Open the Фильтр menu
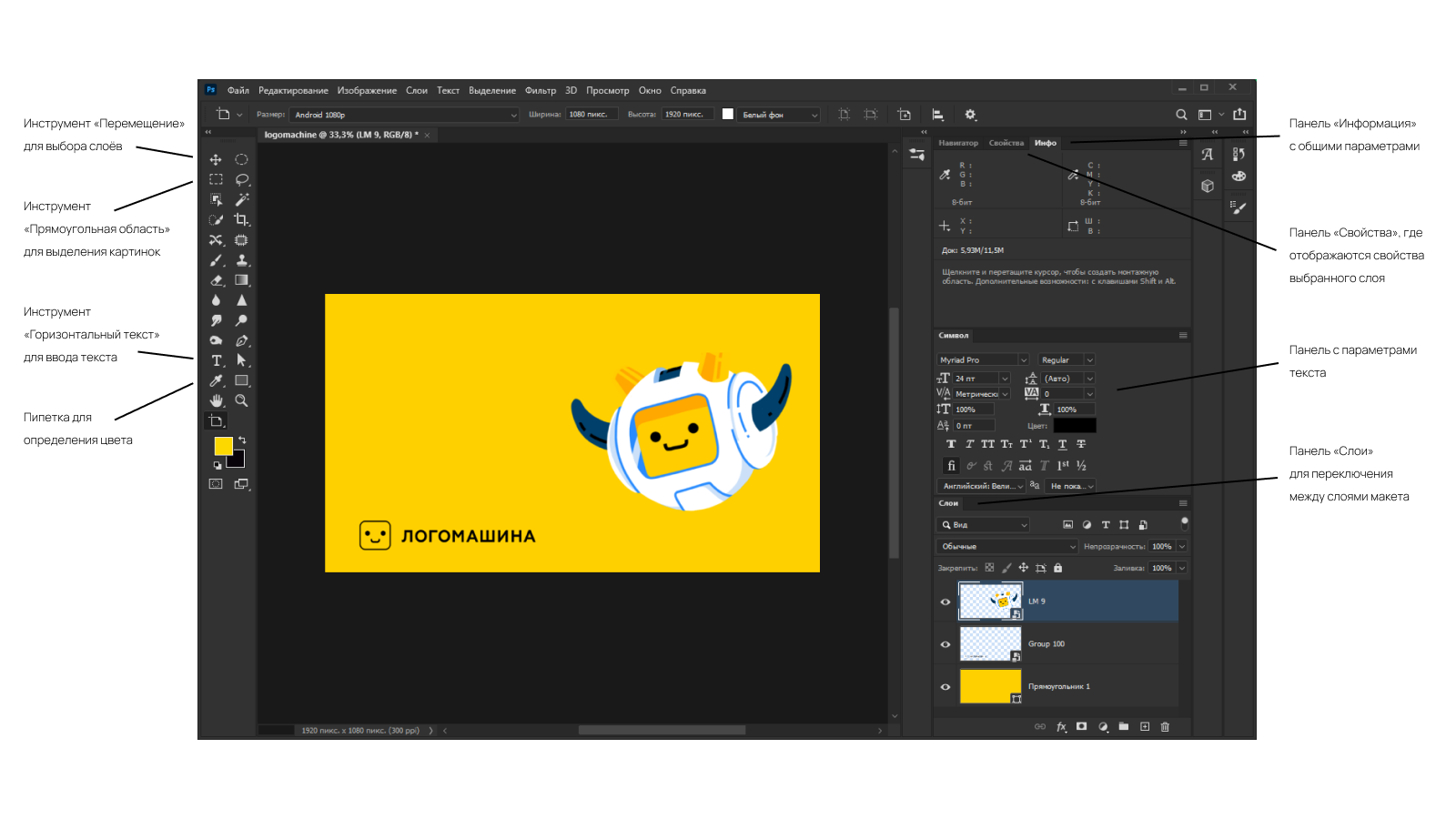 point(540,91)
